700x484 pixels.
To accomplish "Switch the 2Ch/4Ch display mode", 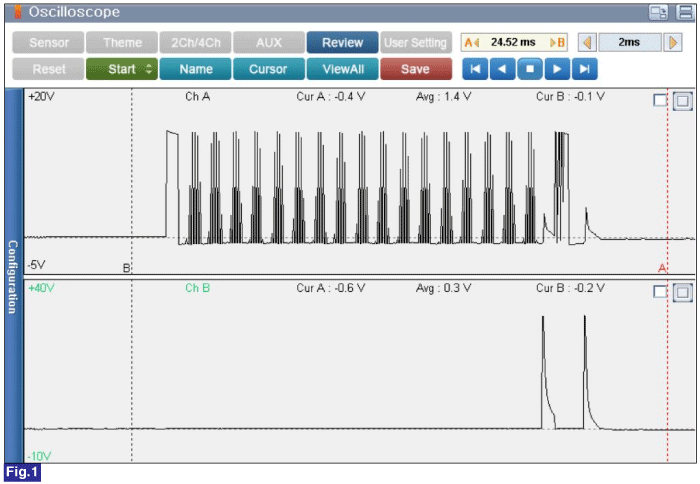I will 196,42.
